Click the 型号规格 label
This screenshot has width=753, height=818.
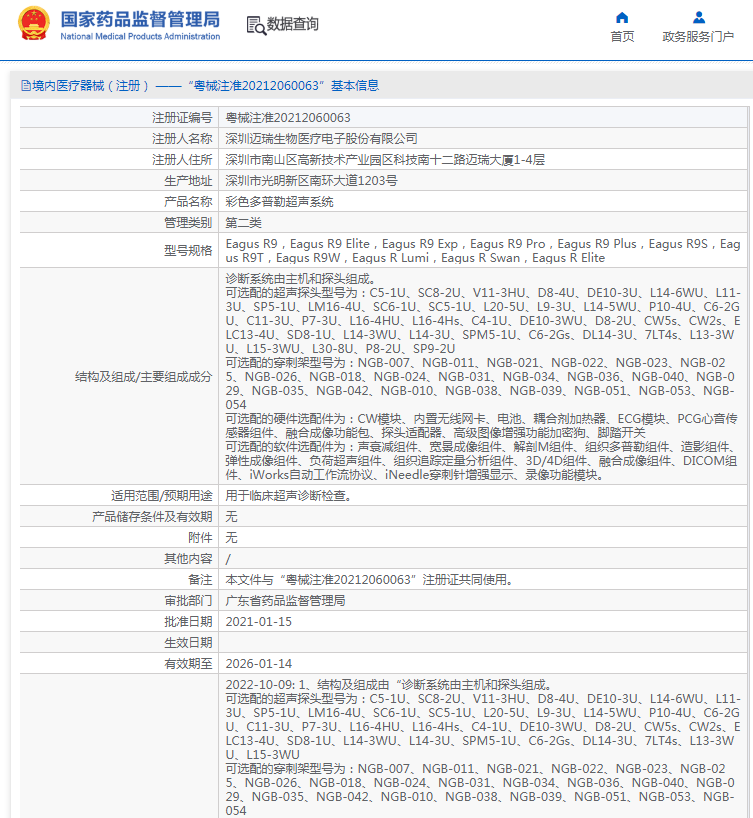point(188,251)
